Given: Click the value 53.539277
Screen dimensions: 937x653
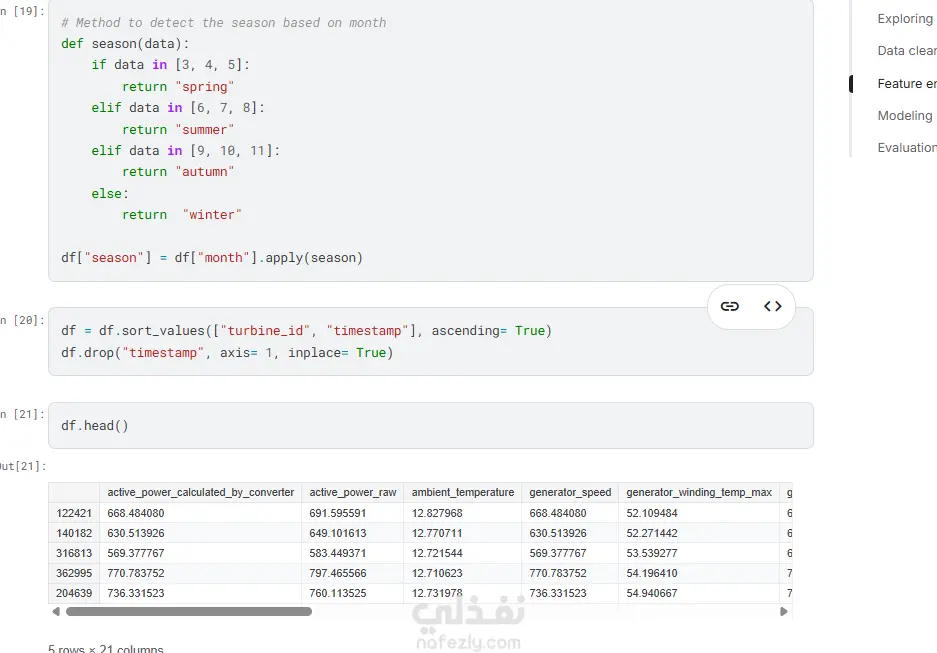Looking at the screenshot, I should 651,553.
